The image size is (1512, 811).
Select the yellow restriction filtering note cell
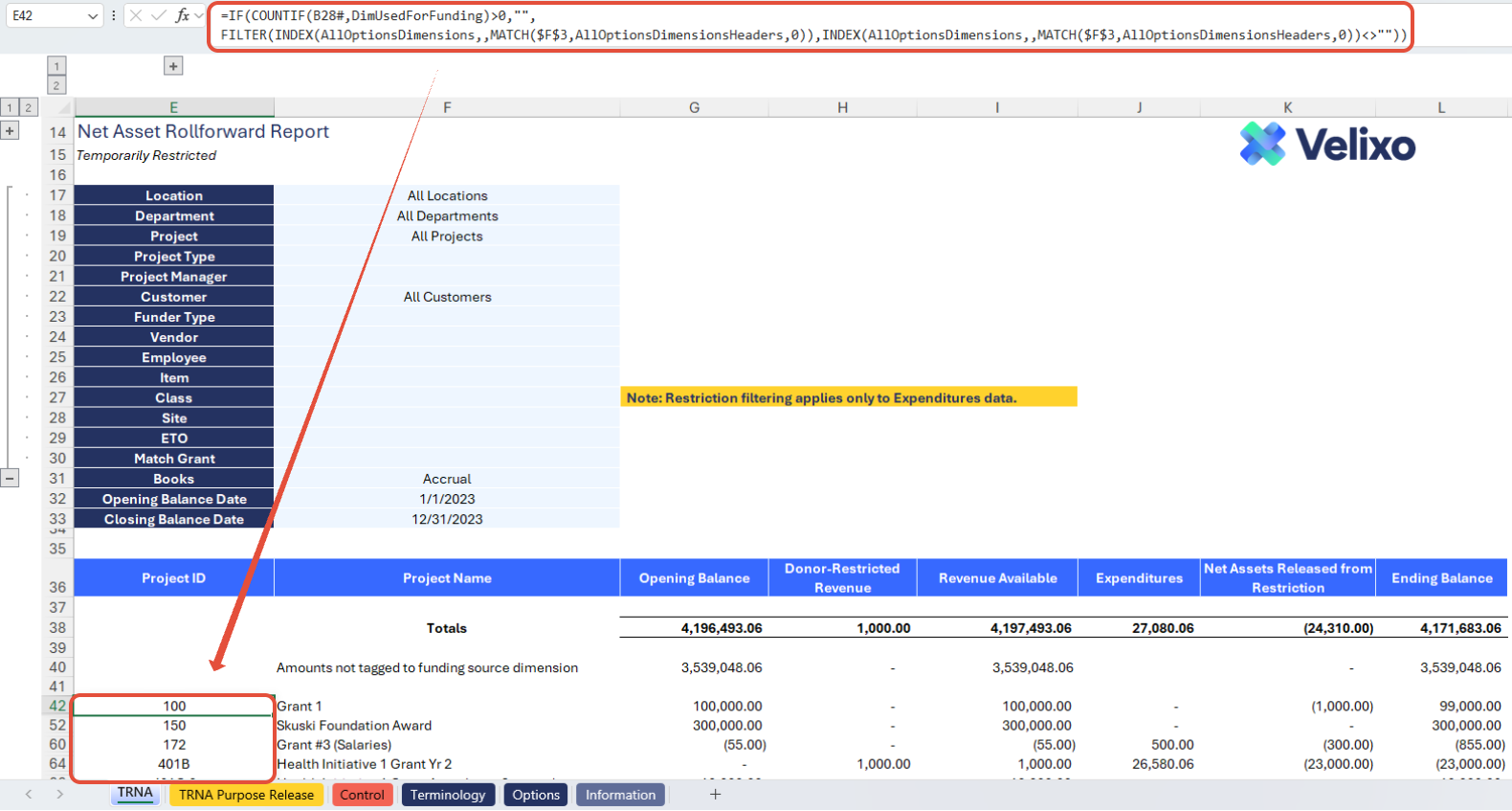(x=848, y=397)
